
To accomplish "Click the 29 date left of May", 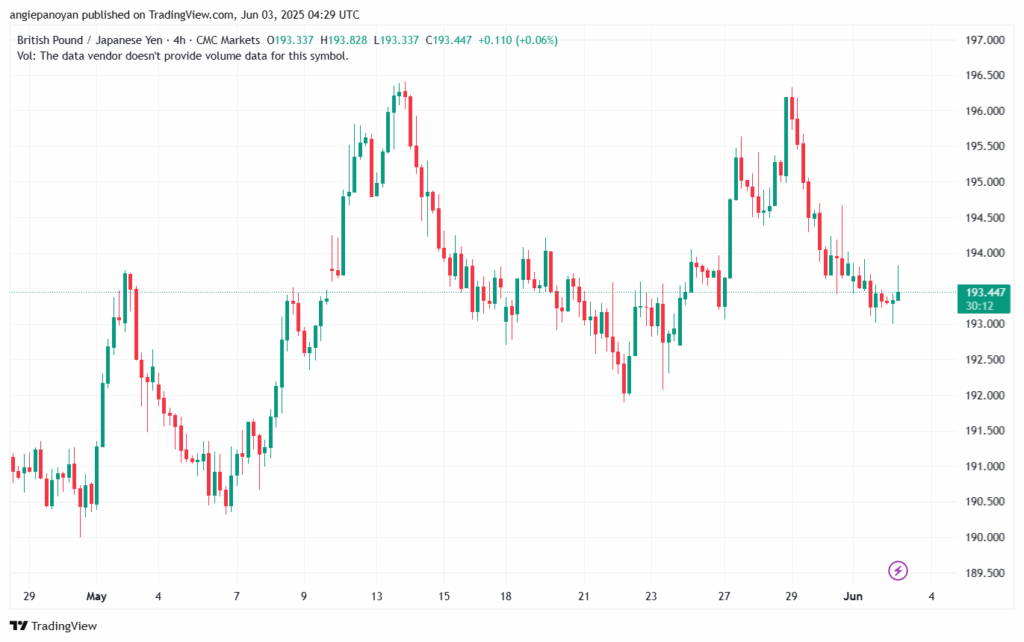I will [29, 596].
